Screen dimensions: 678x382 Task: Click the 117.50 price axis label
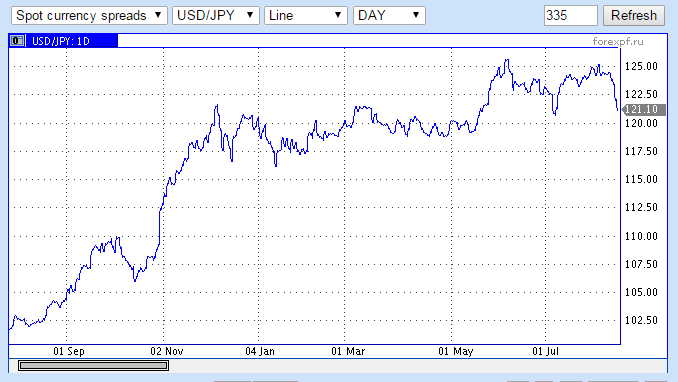click(641, 151)
